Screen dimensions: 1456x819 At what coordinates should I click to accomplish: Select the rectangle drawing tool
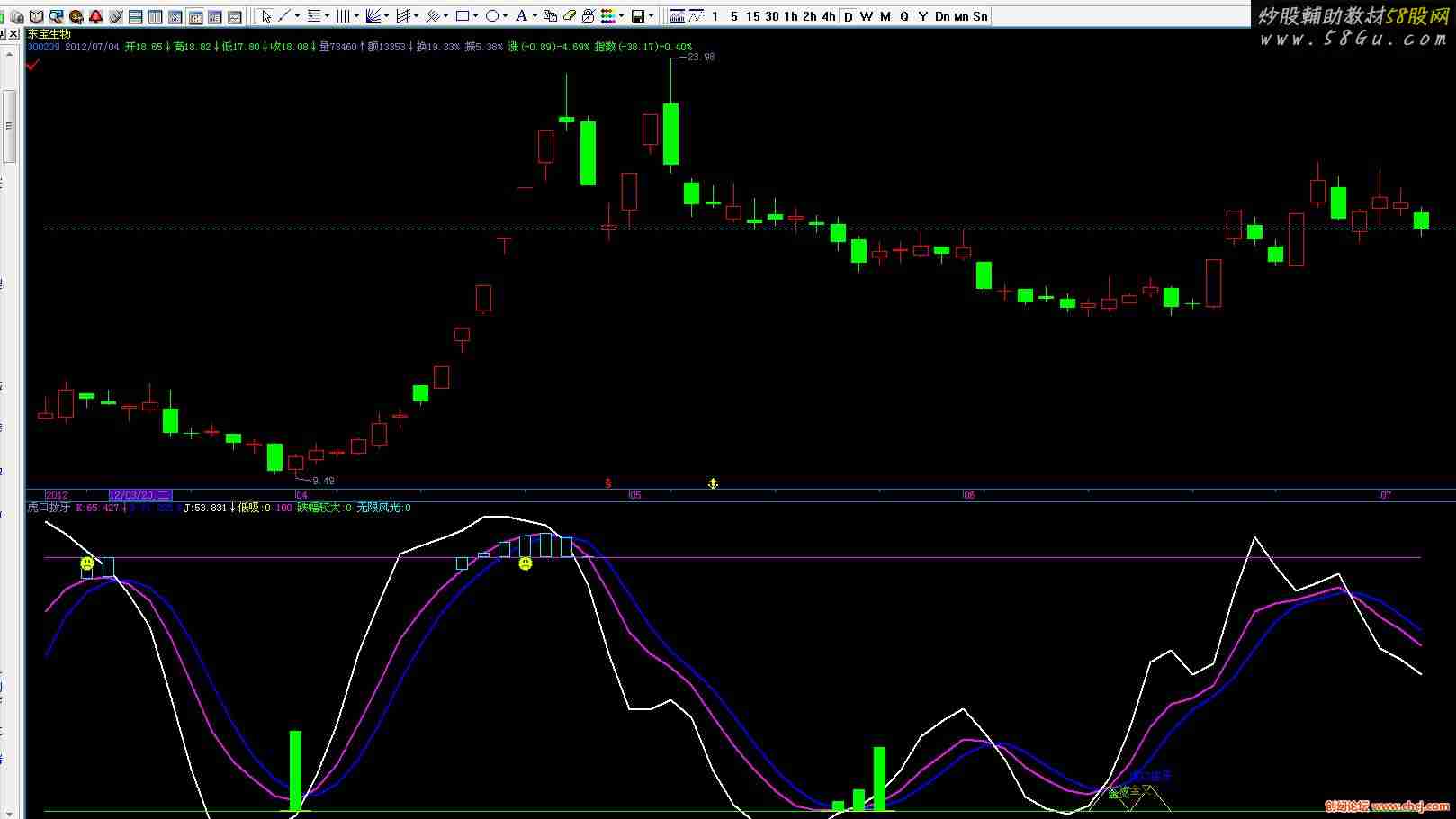(463, 16)
